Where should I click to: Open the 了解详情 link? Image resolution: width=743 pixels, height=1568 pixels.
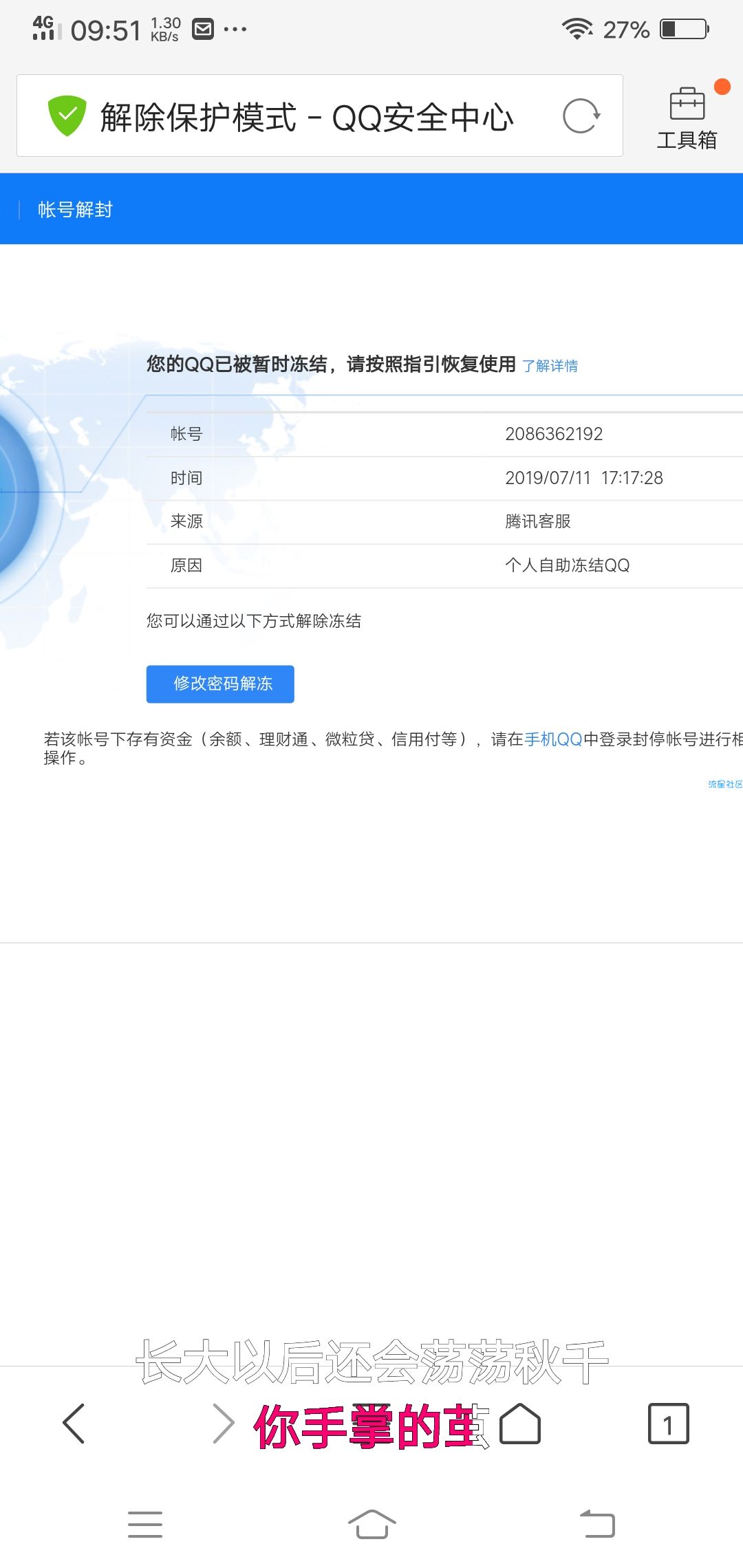pos(550,366)
